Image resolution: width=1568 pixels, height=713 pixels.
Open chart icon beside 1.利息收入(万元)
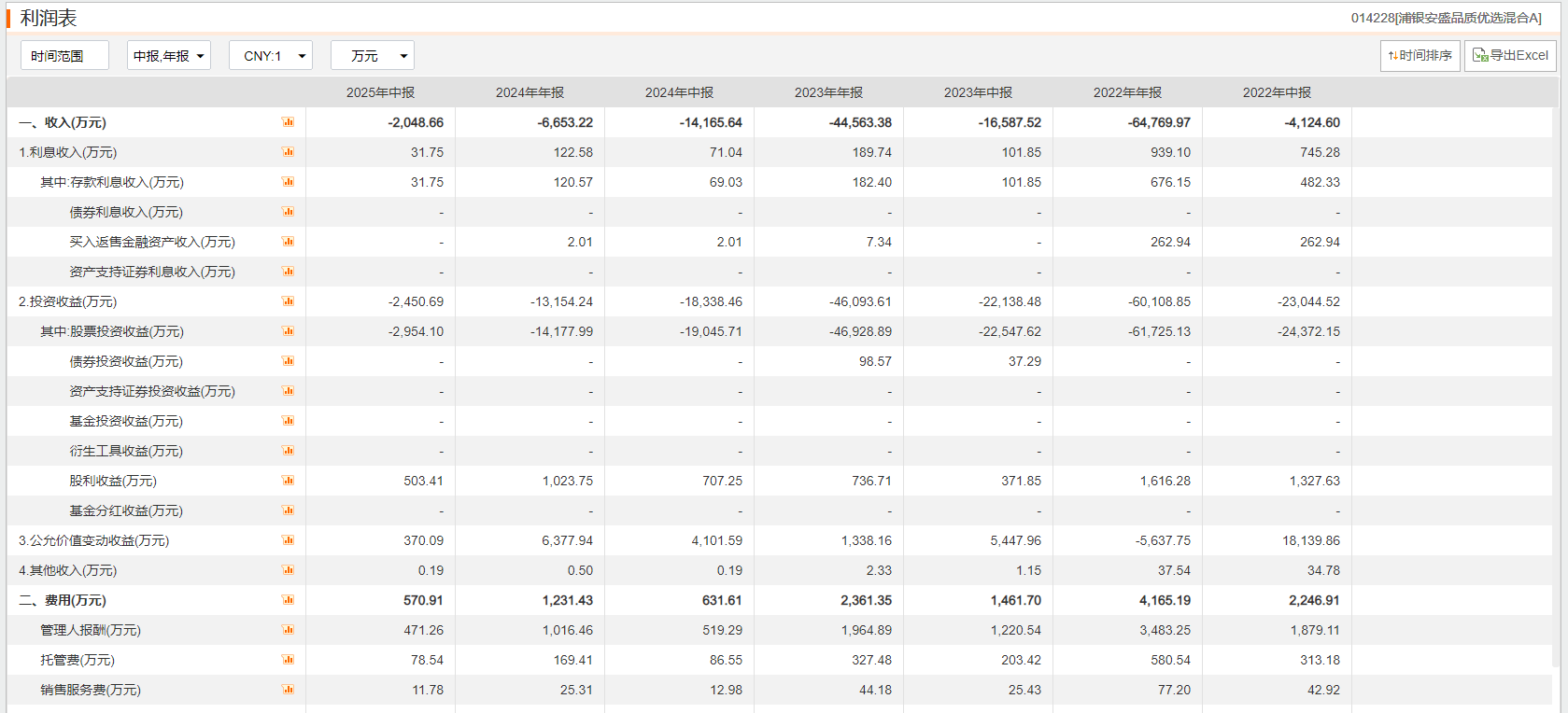(x=289, y=152)
